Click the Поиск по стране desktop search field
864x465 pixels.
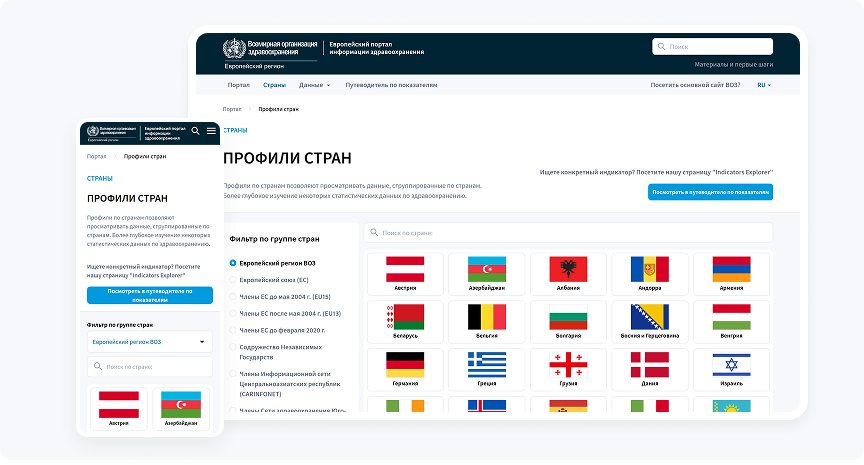click(568, 232)
